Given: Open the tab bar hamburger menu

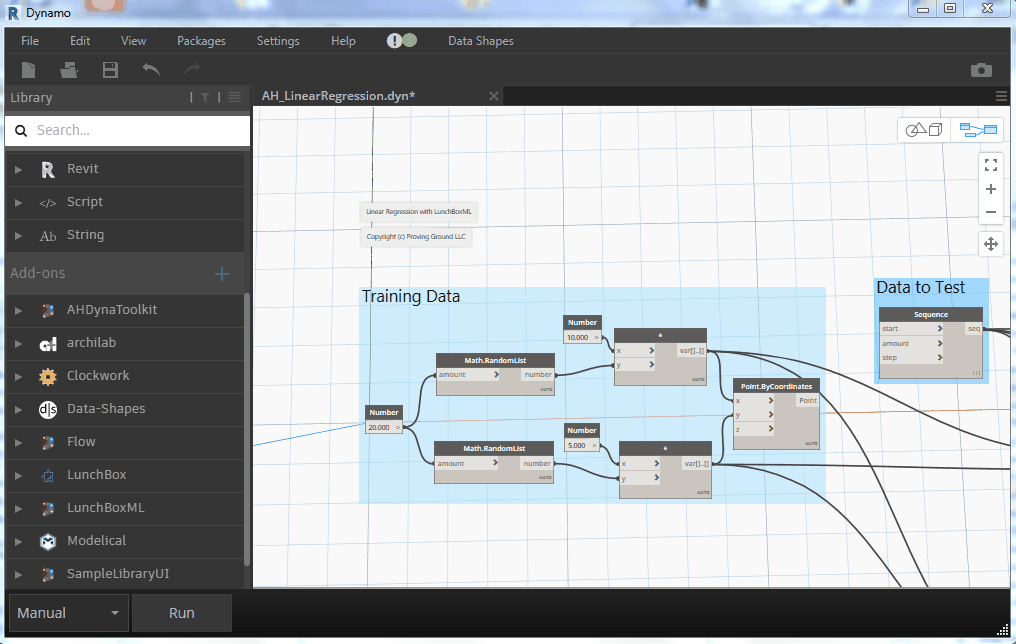Looking at the screenshot, I should pos(1001,97).
